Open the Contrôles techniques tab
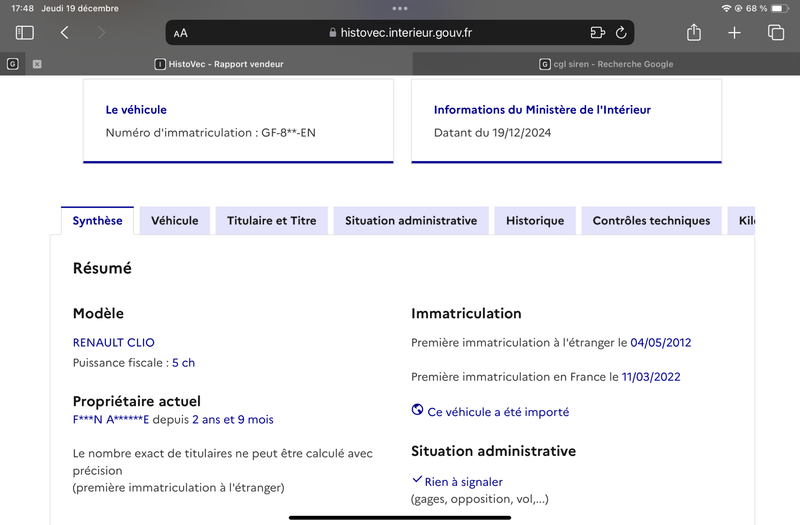The image size is (800, 525). [x=651, y=220]
